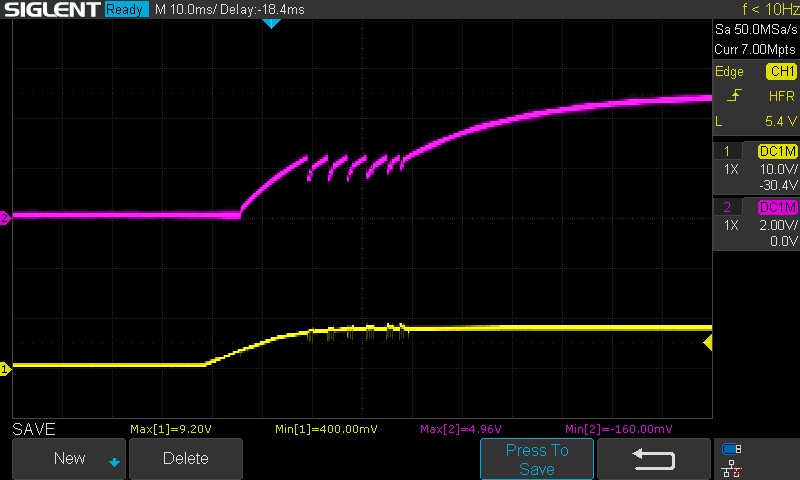The image size is (800, 480).
Task: Go back with the return arrow button
Action: tap(654, 459)
